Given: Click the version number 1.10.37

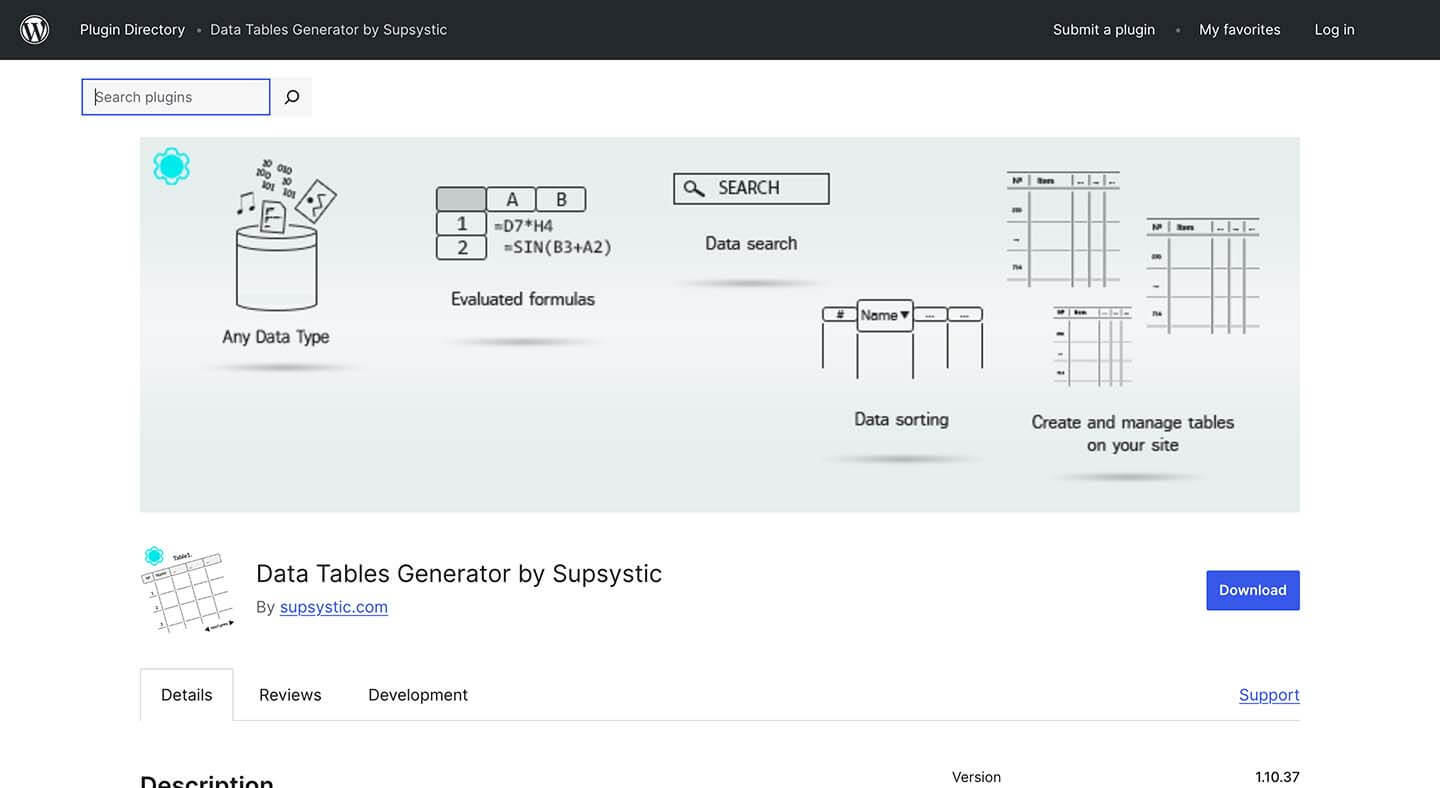Looking at the screenshot, I should pos(1277,777).
